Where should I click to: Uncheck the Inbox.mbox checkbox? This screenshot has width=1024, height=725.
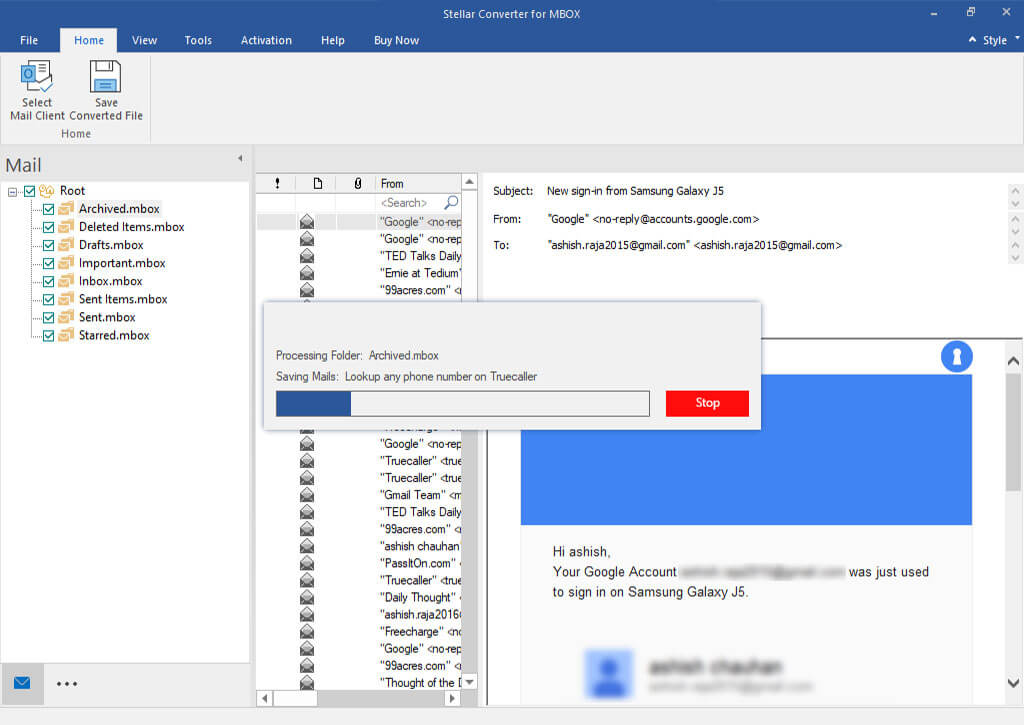(x=48, y=282)
